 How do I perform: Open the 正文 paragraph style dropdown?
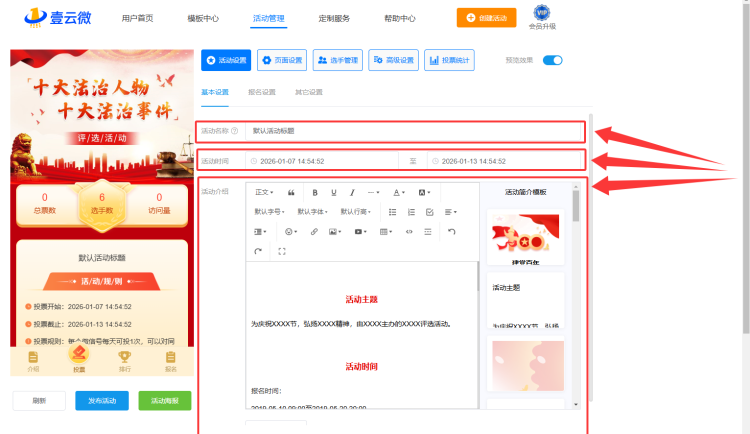coord(264,192)
